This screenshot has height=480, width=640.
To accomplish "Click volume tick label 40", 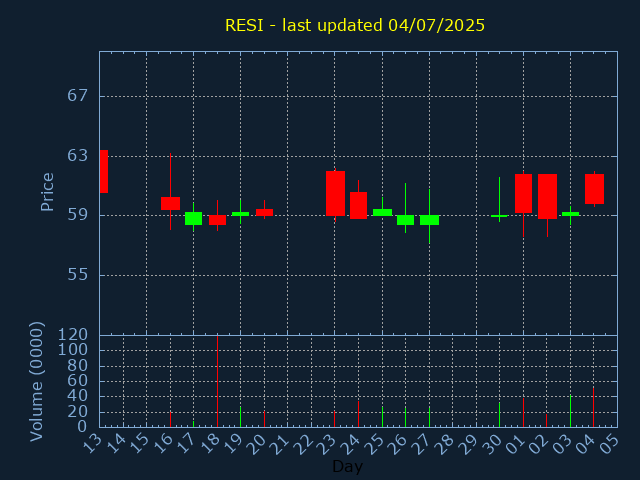I will coord(78,396).
